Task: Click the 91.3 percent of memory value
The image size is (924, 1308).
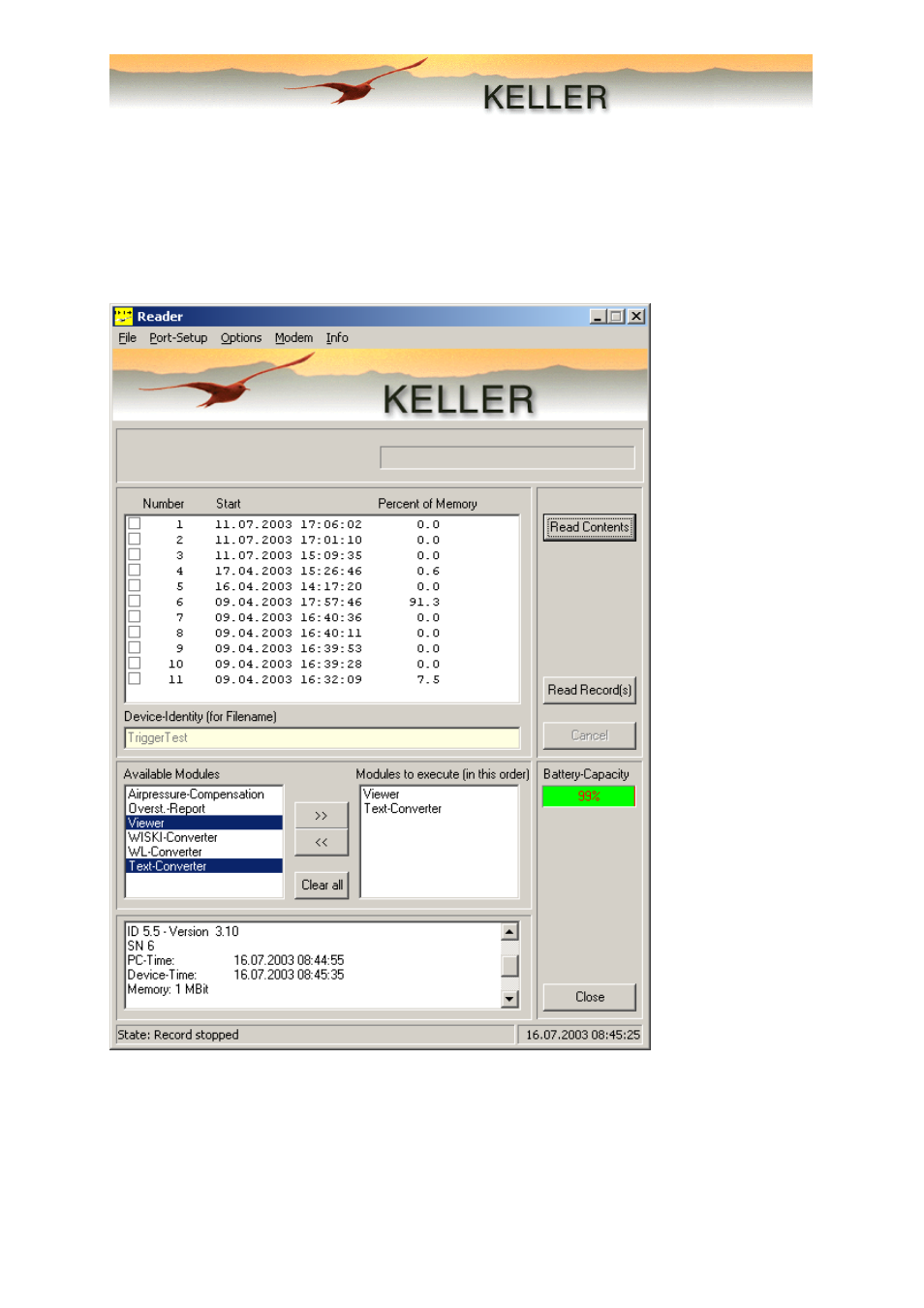Action: pyautogui.click(x=424, y=602)
